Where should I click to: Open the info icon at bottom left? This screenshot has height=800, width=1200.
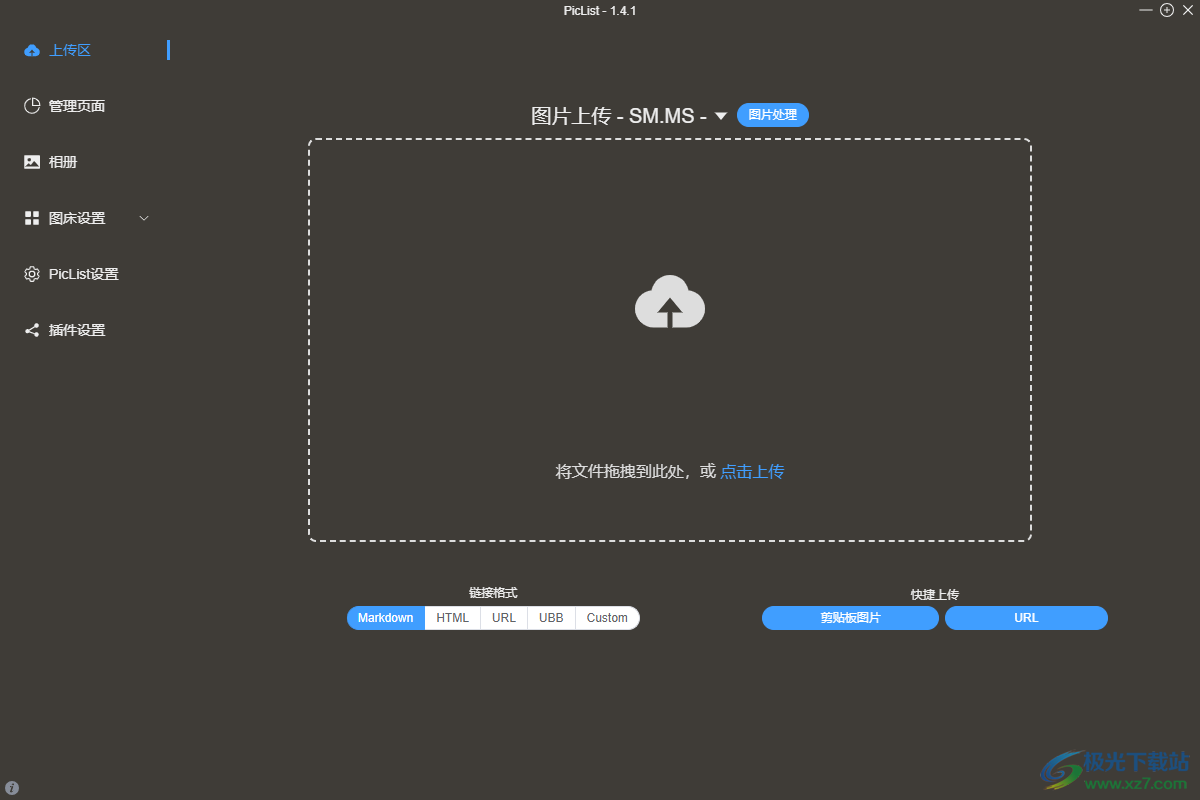pyautogui.click(x=12, y=787)
